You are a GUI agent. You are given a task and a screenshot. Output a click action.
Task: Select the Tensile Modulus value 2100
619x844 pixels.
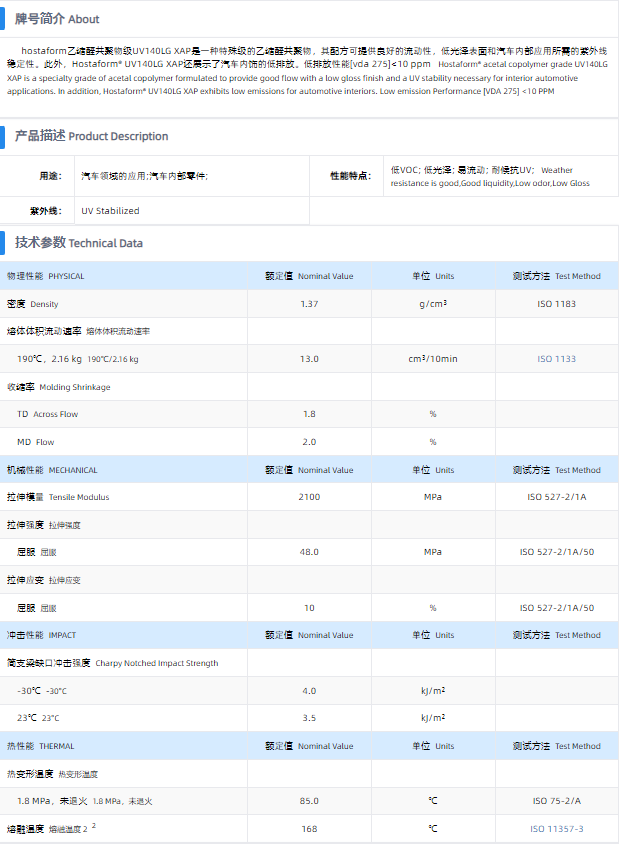click(x=309, y=497)
